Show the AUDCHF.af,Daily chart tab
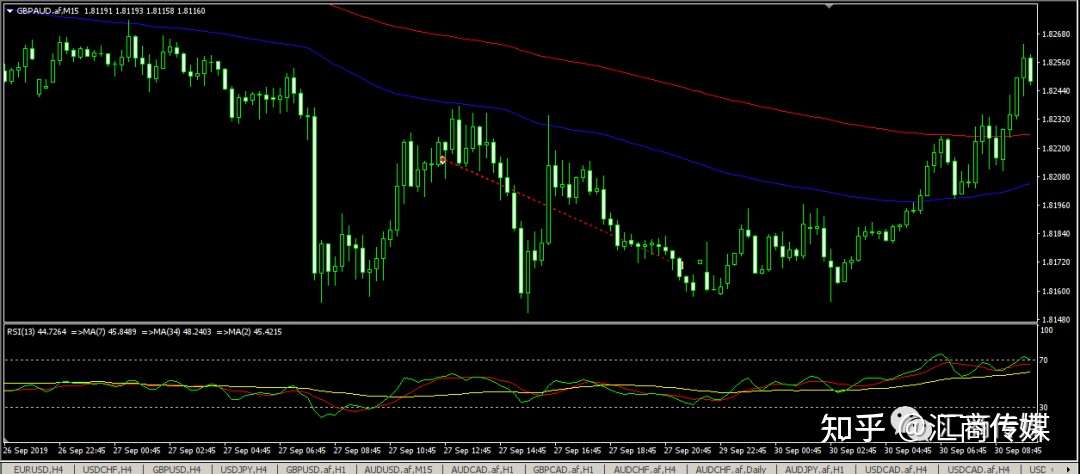 732,469
